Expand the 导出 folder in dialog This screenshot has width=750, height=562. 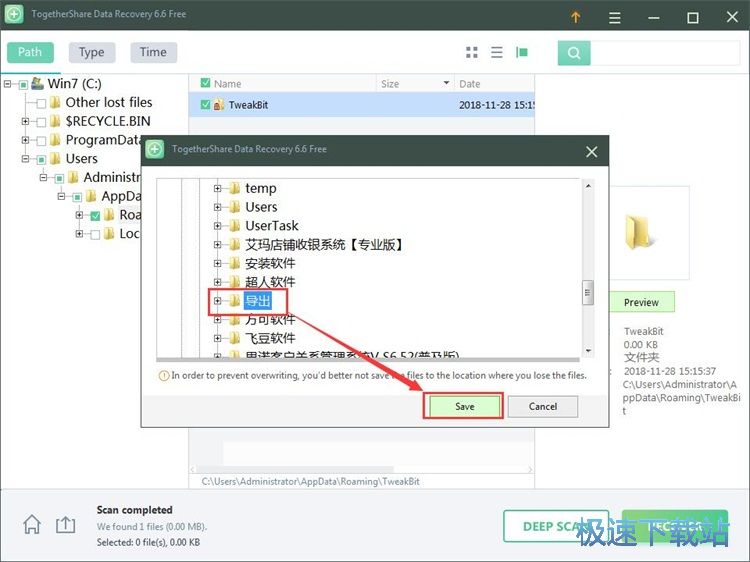(218, 301)
